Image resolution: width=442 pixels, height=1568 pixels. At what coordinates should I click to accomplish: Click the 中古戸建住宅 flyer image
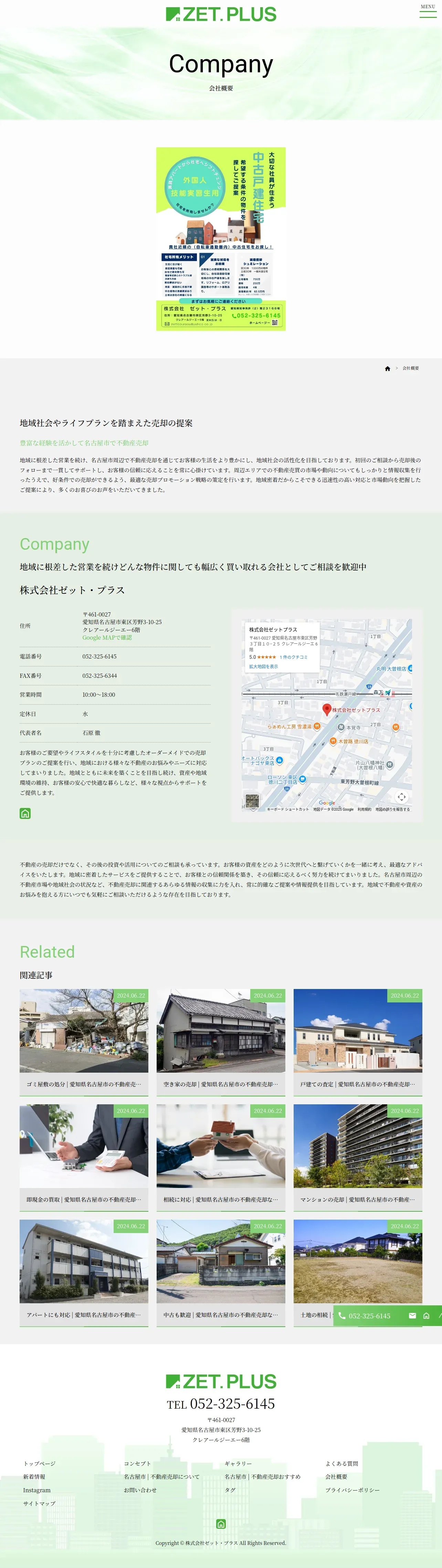[221, 239]
